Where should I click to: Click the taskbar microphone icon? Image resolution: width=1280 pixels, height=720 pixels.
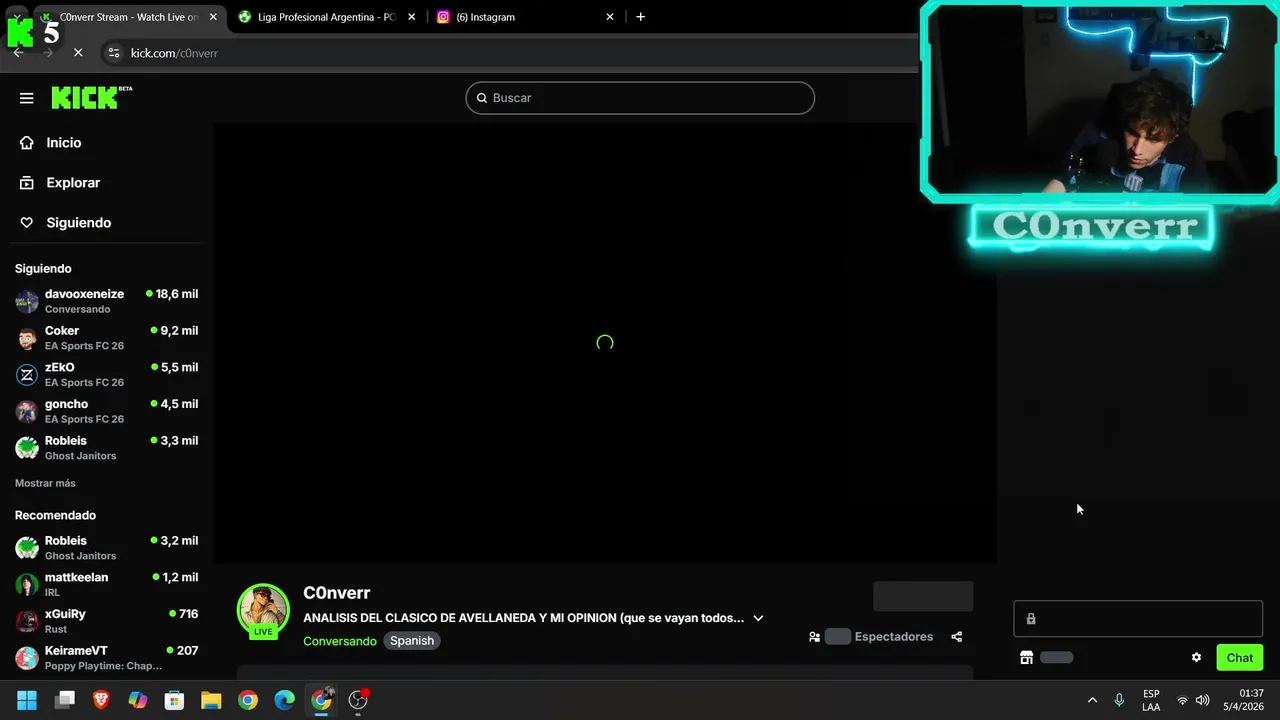point(1119,700)
